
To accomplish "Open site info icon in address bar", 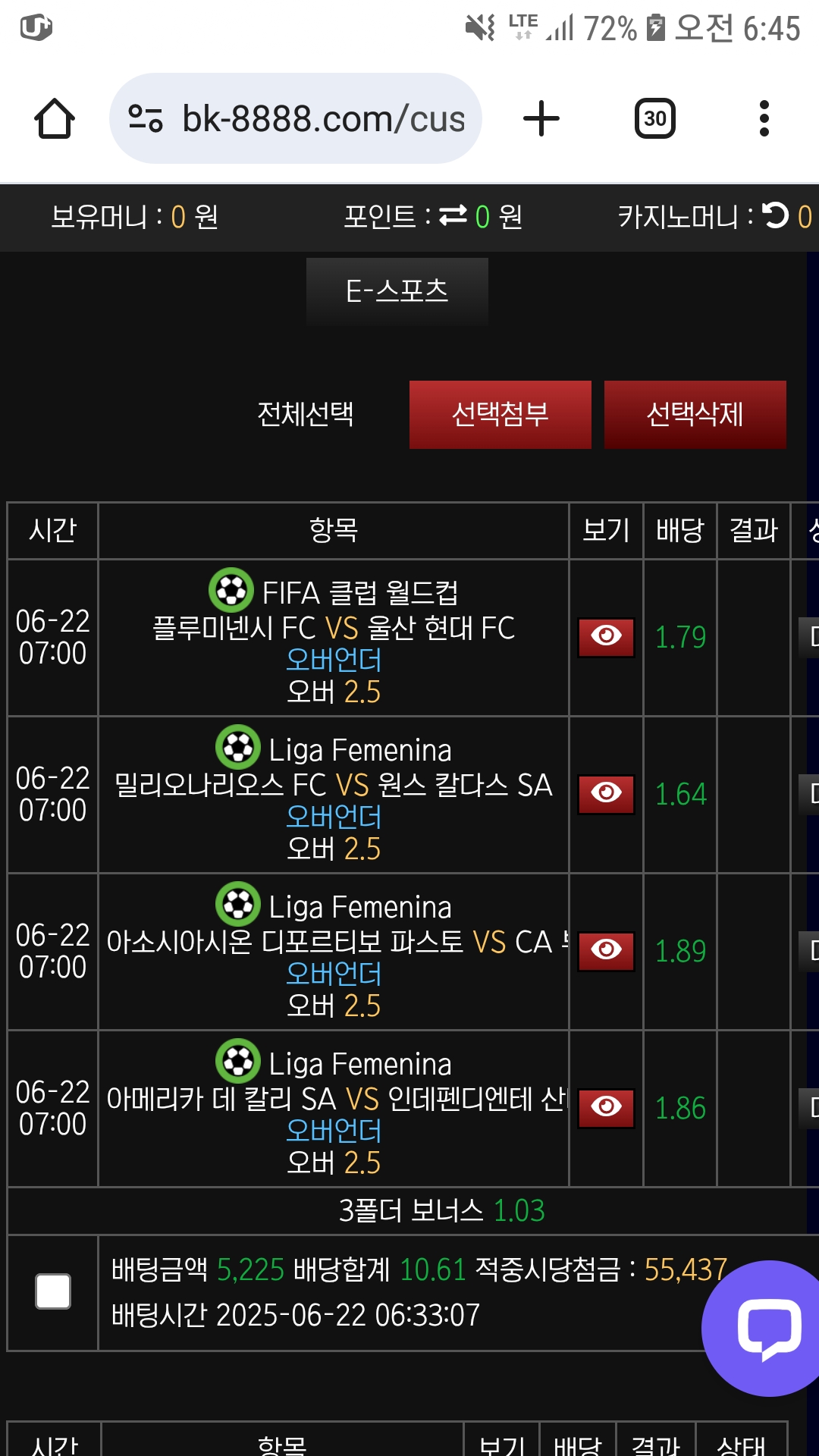I will pyautogui.click(x=146, y=119).
